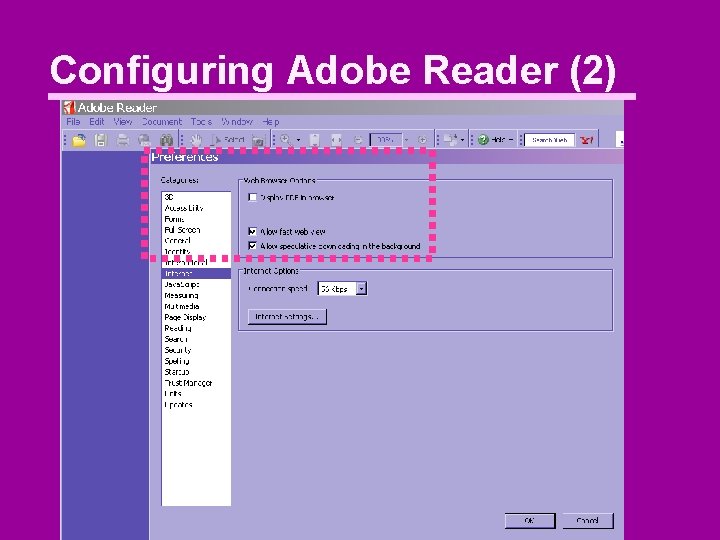Screen dimensions: 720x540
Task: Open the zoom tool dropdown arrow
Action: point(298,140)
